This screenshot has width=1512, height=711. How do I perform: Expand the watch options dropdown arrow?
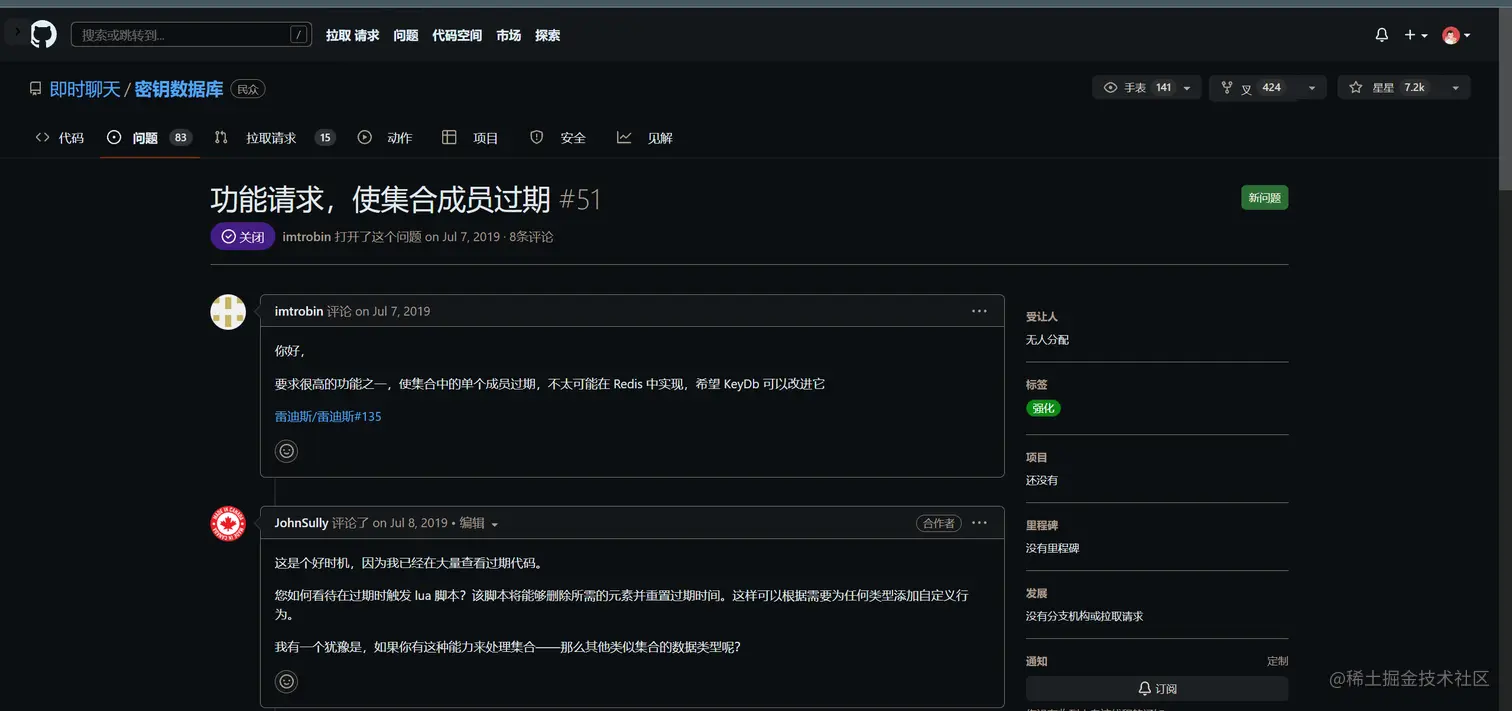[1188, 88]
